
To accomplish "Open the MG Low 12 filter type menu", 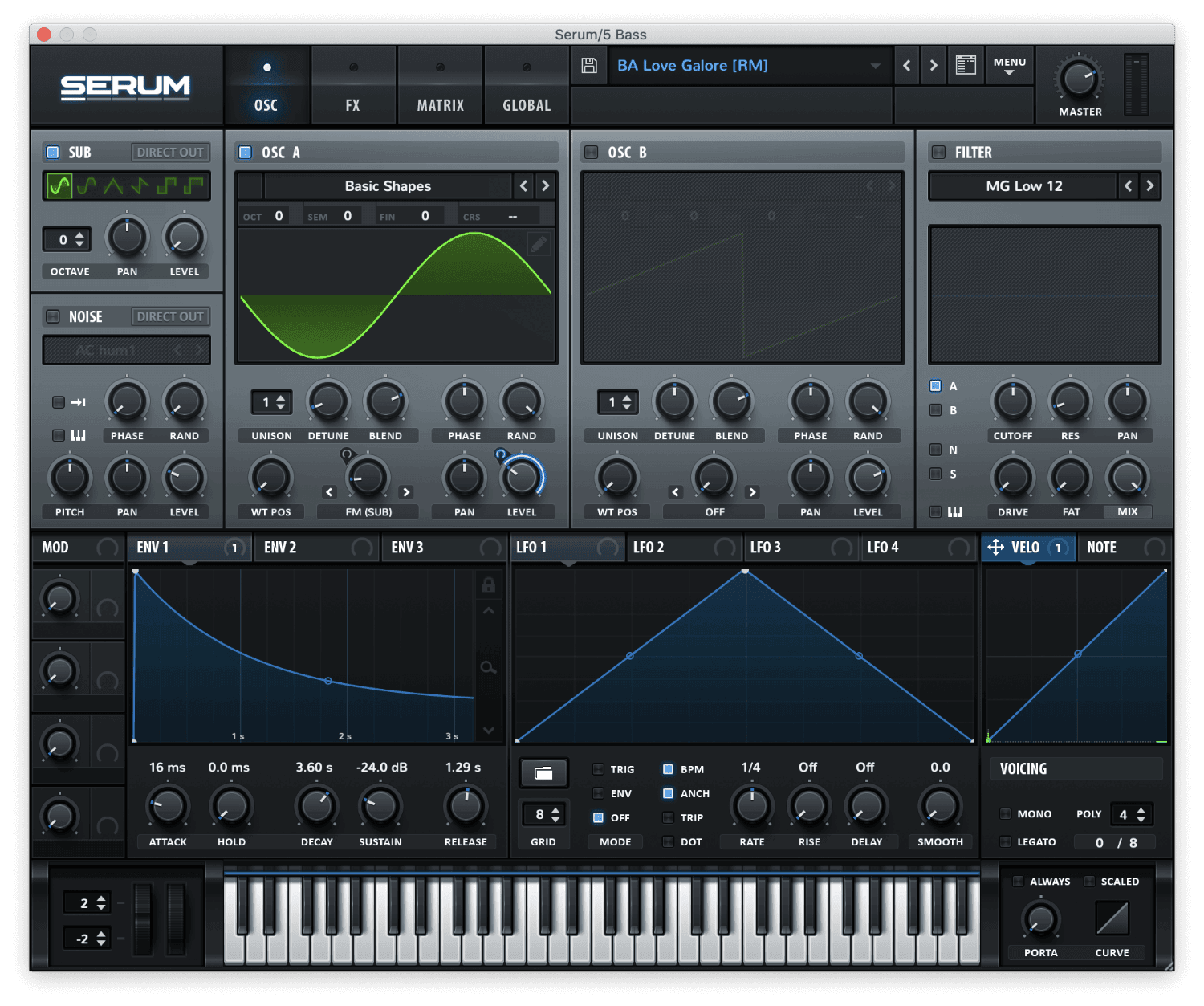I will click(1023, 186).
